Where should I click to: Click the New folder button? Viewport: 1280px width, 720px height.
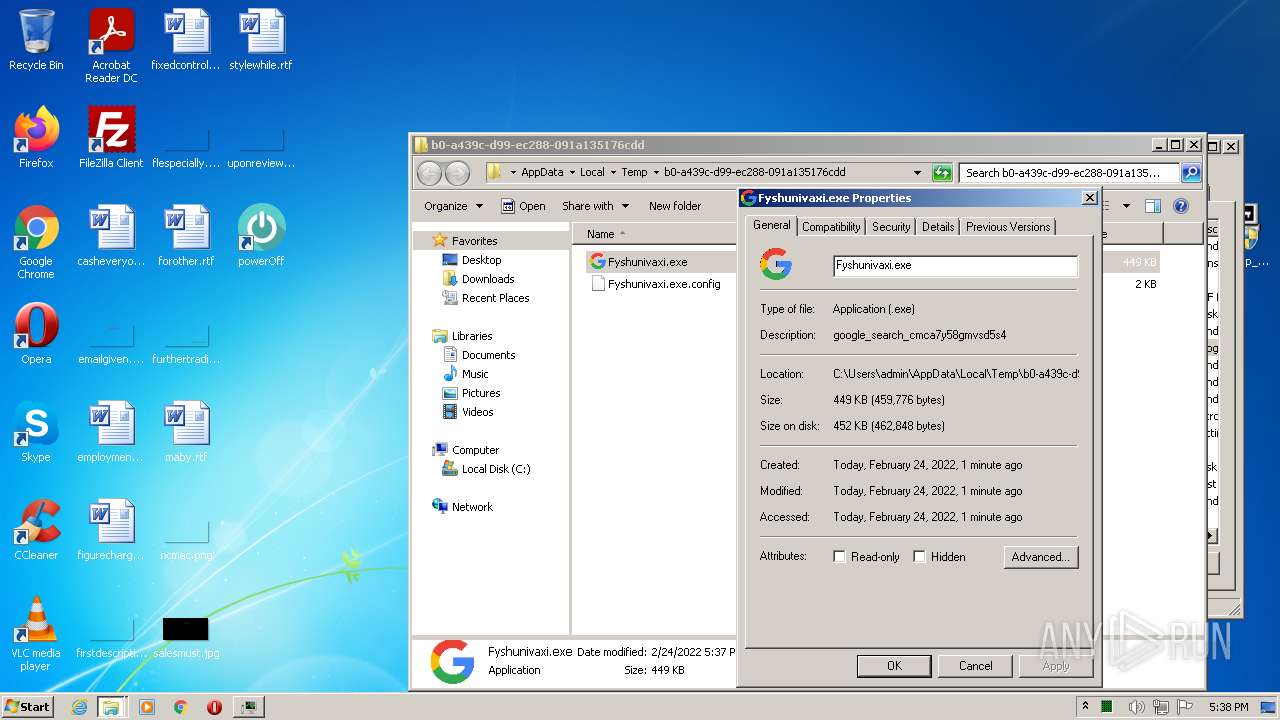click(x=675, y=206)
